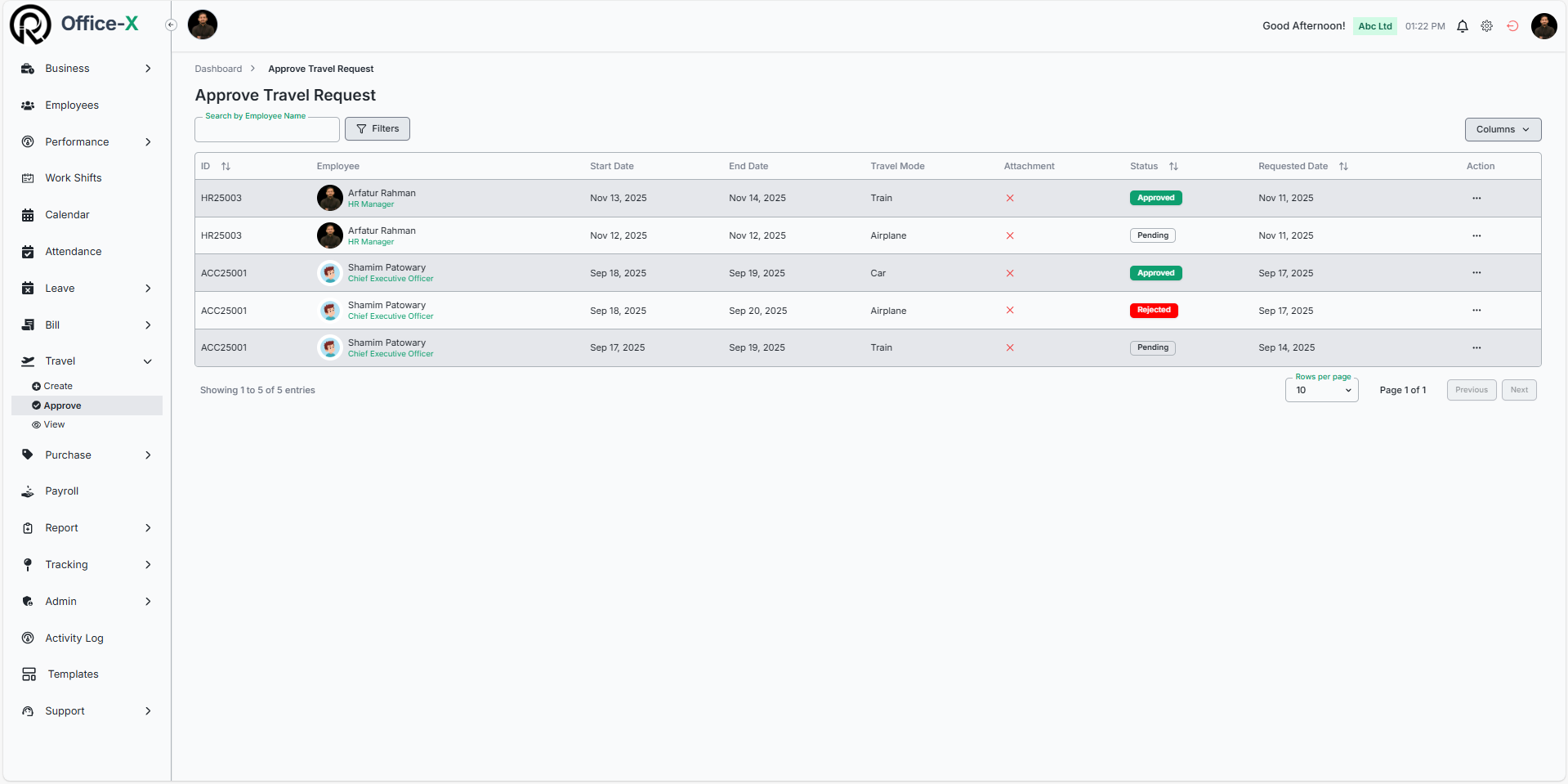Expand the Purchase menu chevron
The image size is (1568, 784).
click(x=148, y=455)
